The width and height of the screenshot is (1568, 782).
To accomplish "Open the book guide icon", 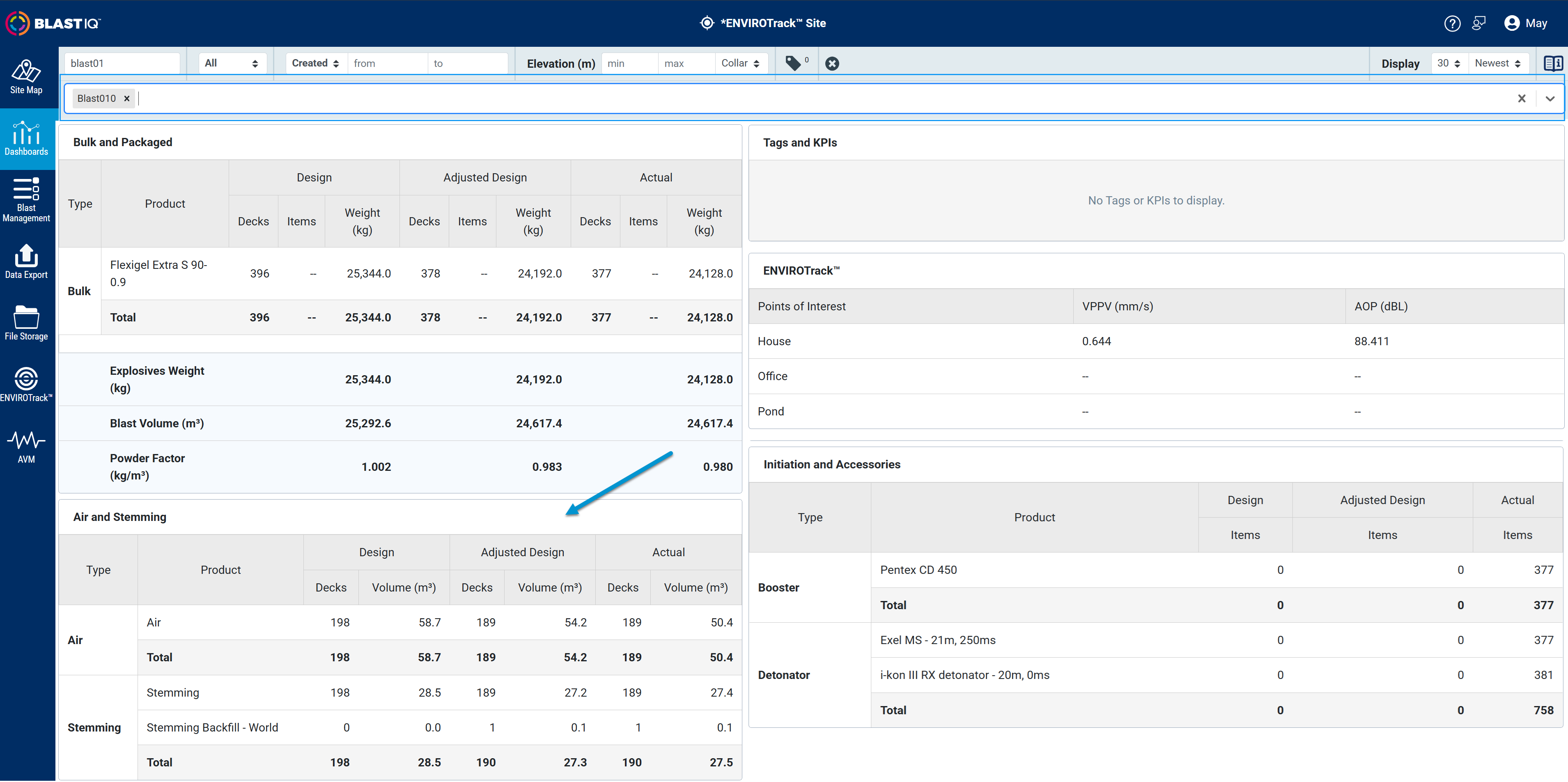I will pos(1553,63).
